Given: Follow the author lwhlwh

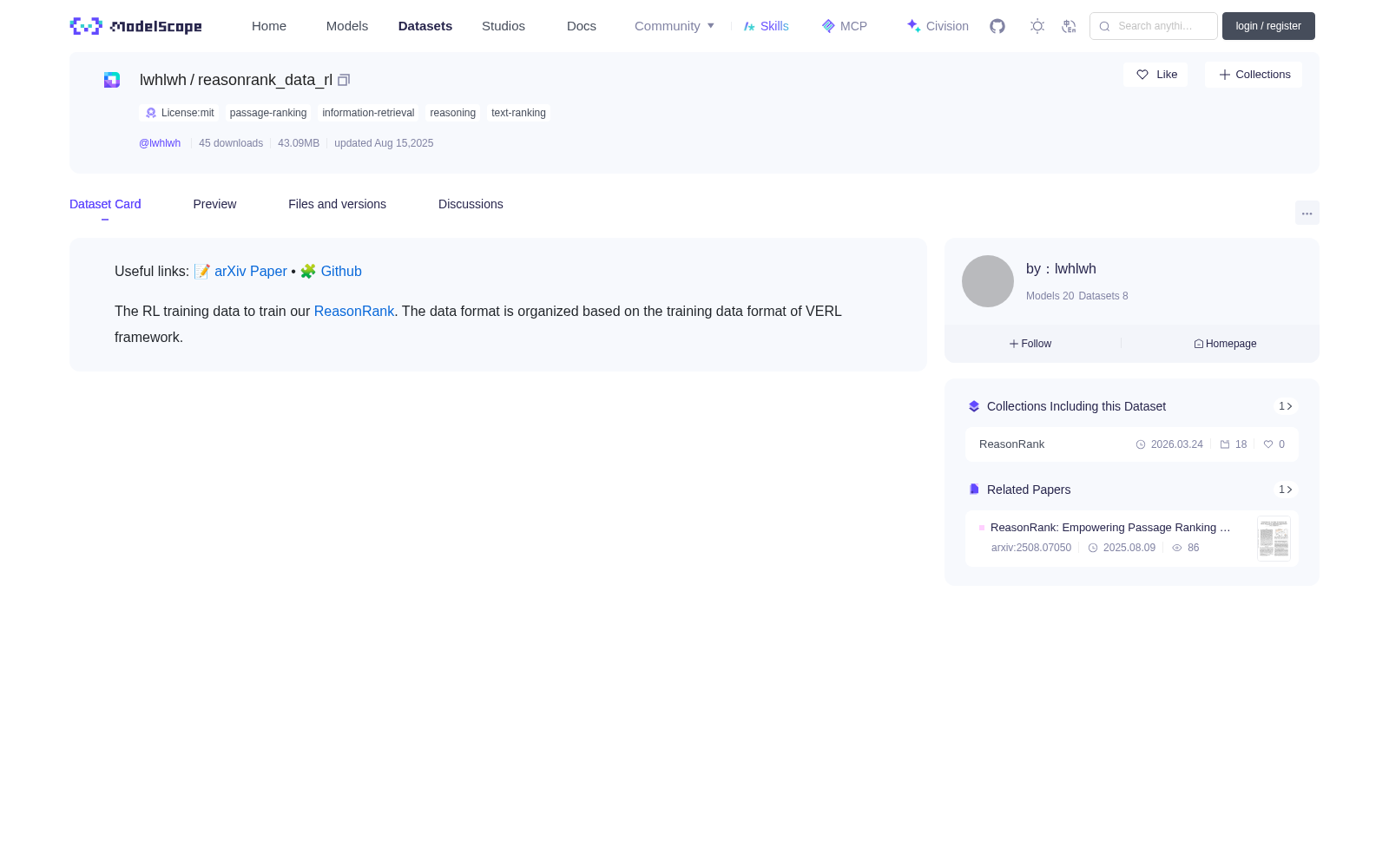Looking at the screenshot, I should (x=1030, y=344).
